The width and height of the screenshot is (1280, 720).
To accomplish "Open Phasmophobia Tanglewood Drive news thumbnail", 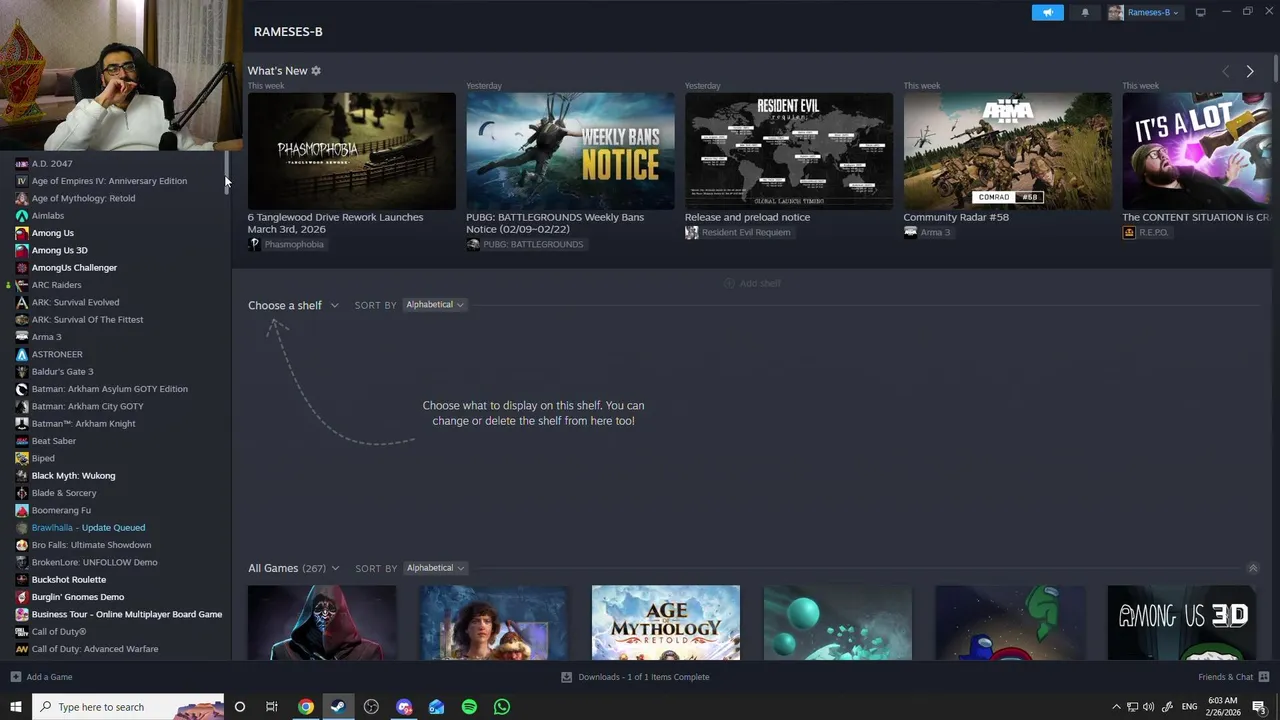I will click(351, 151).
